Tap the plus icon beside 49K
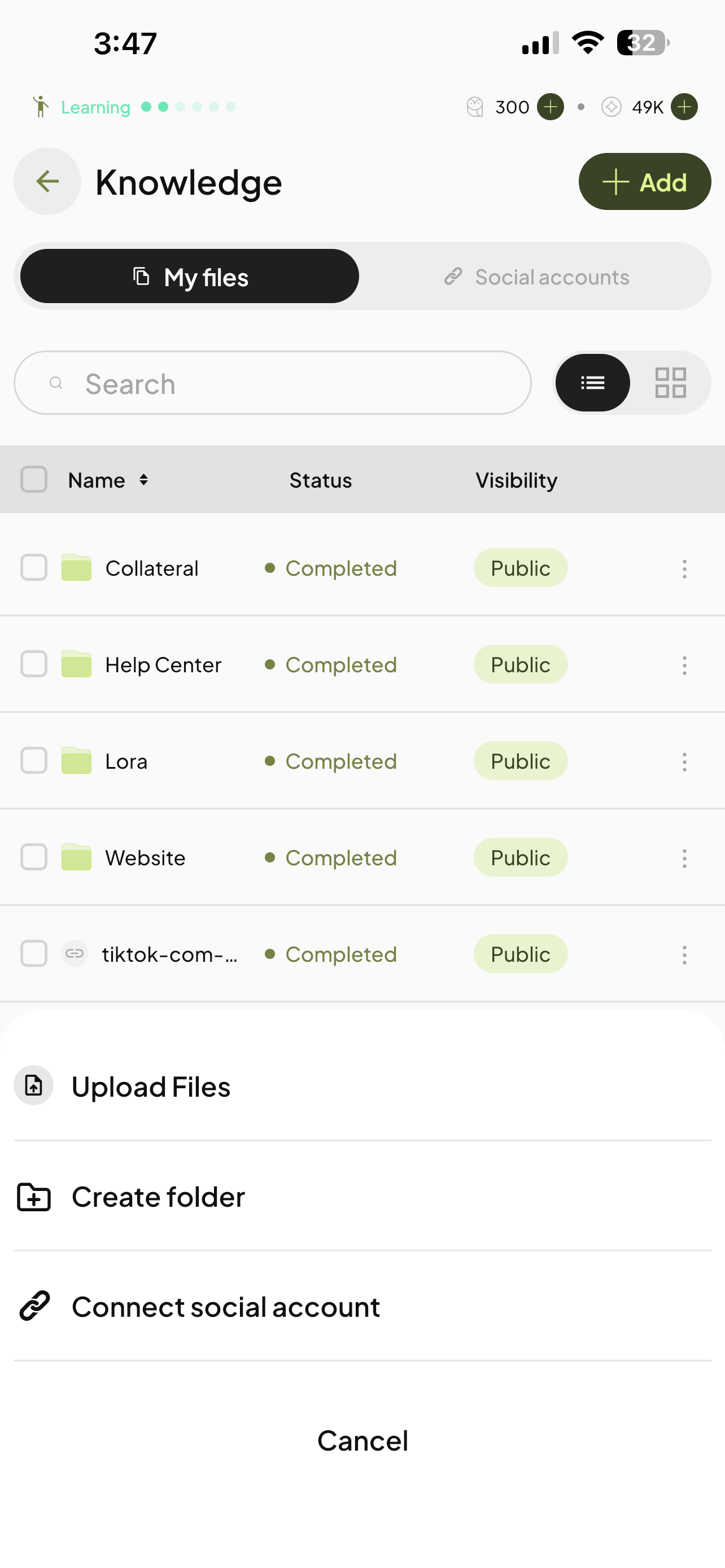The height and width of the screenshot is (1568, 725). pos(684,107)
